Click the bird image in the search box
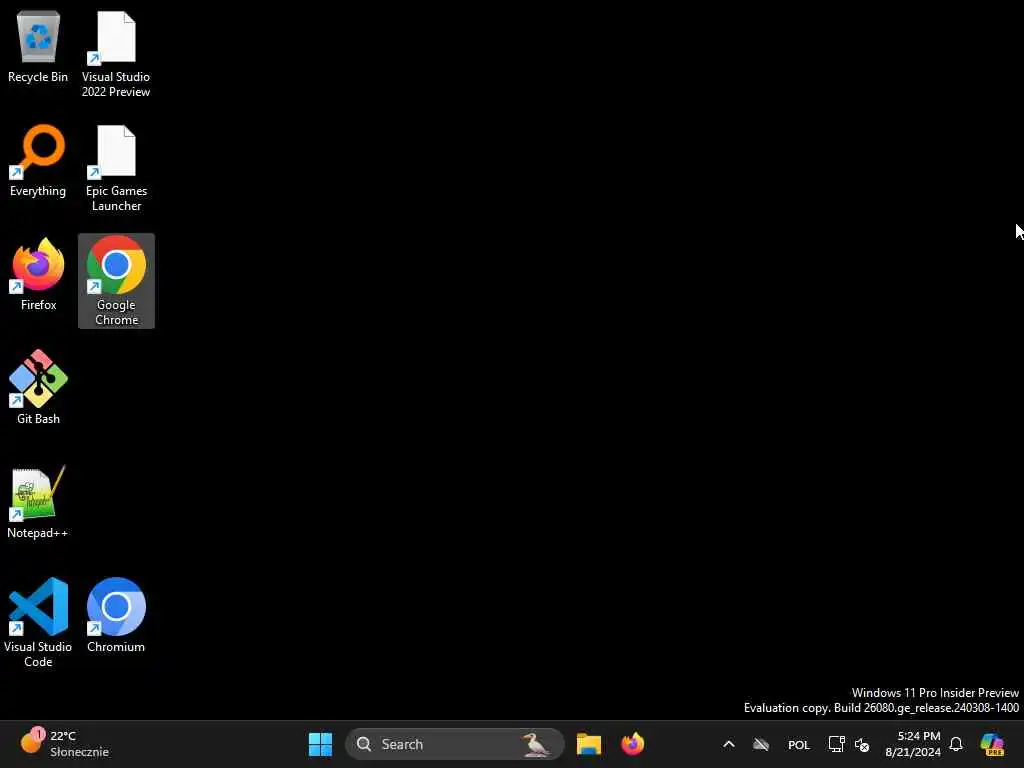The image size is (1024, 768). (536, 744)
